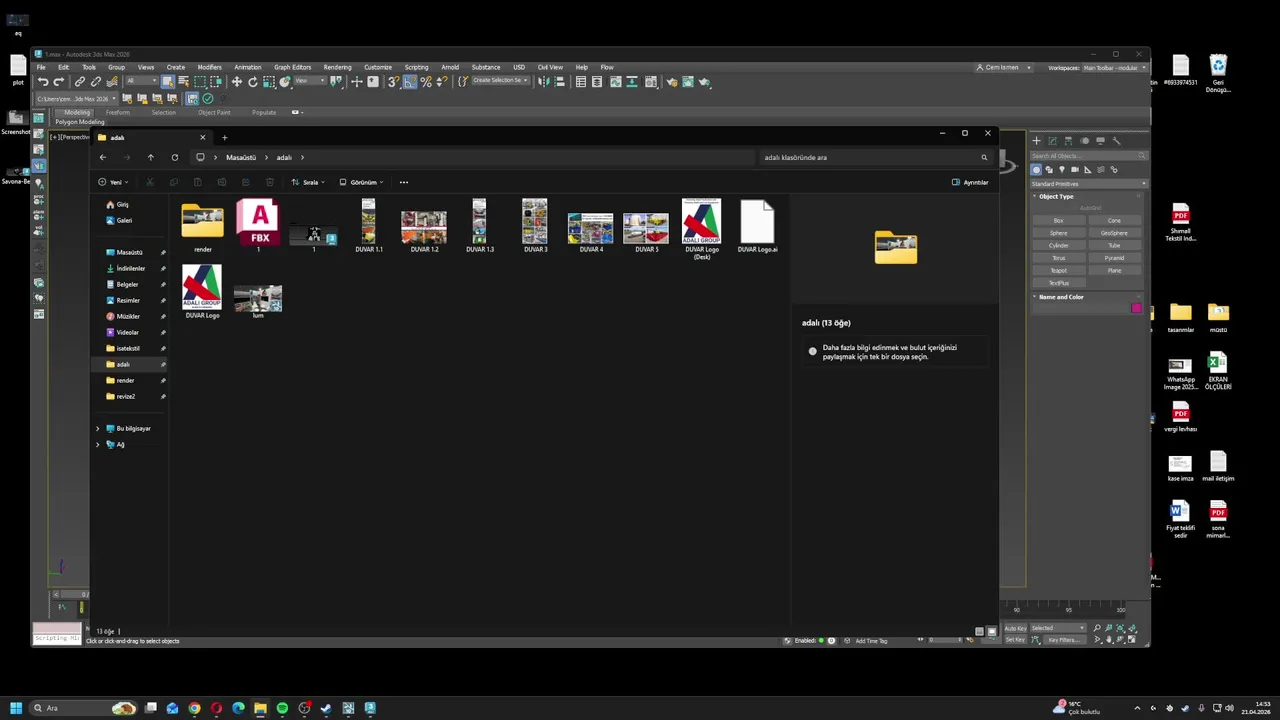Image resolution: width=1280 pixels, height=720 pixels.
Task: Switch to the Object Paint ribbon tab
Action: pos(214,112)
